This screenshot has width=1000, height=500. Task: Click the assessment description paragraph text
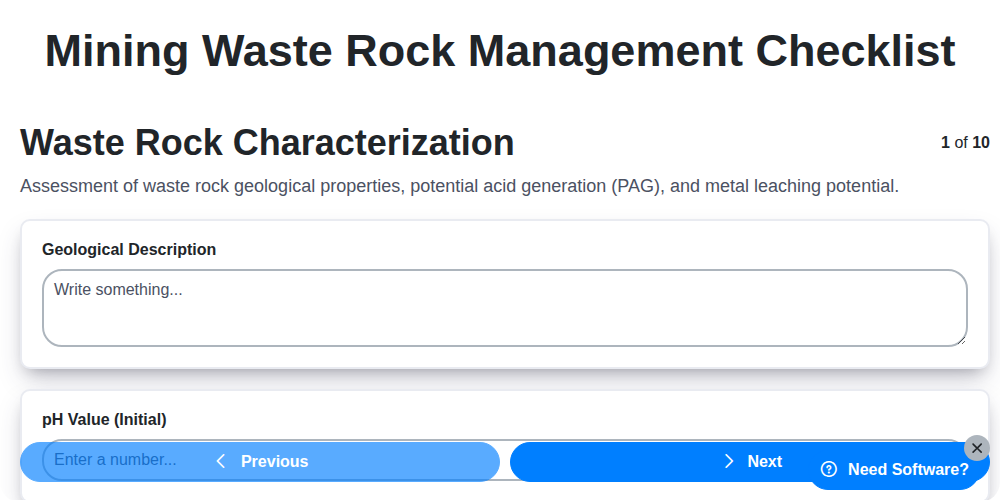tap(459, 186)
